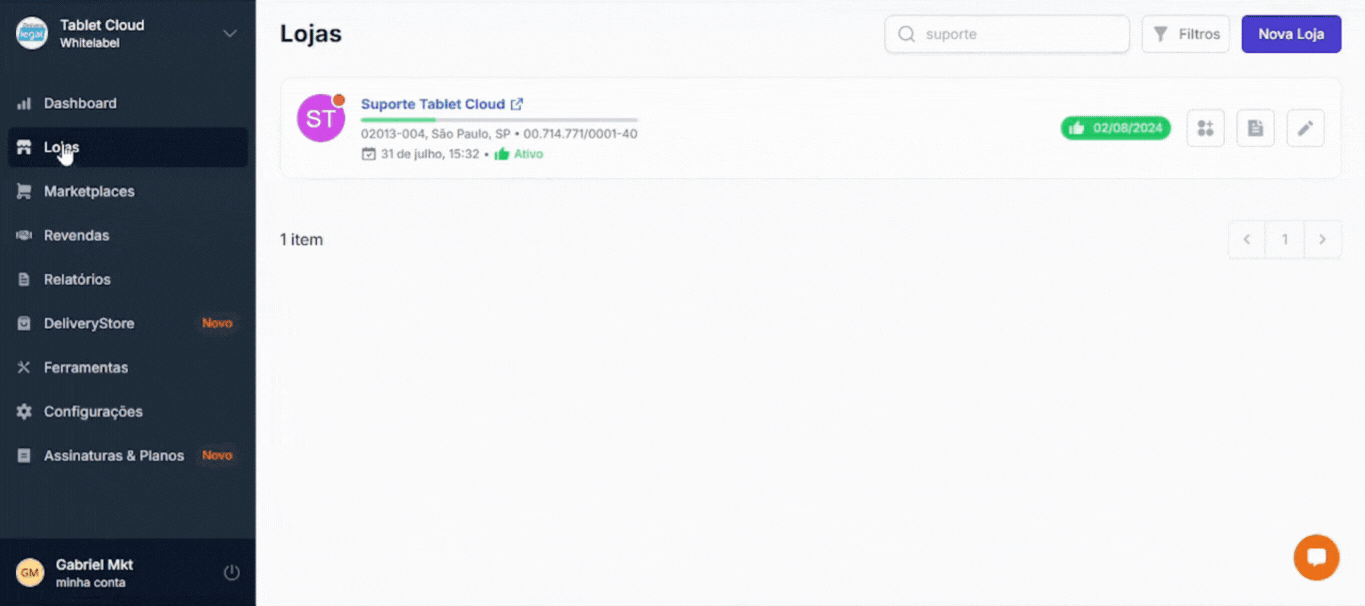Go to next page chevron

point(1322,240)
